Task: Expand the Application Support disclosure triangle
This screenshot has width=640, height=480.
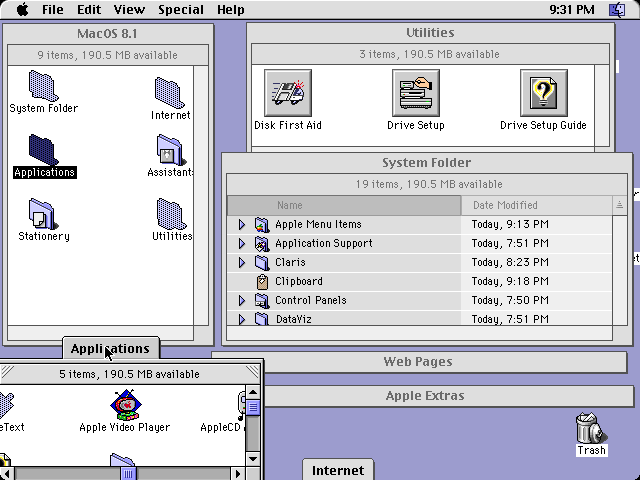Action: point(242,244)
